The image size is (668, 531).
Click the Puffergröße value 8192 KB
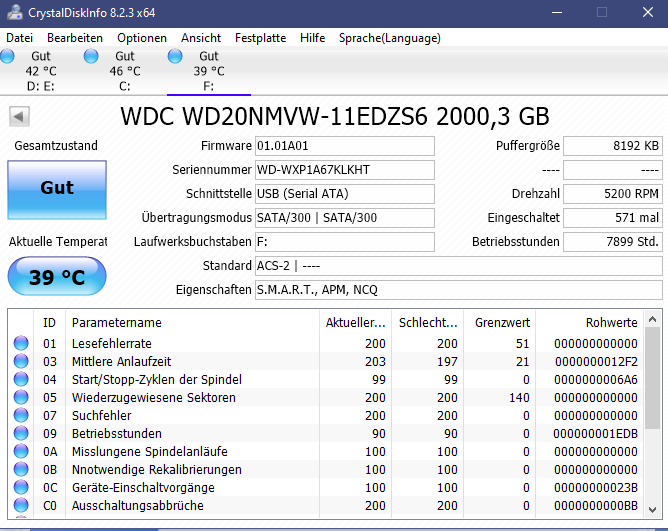point(613,146)
